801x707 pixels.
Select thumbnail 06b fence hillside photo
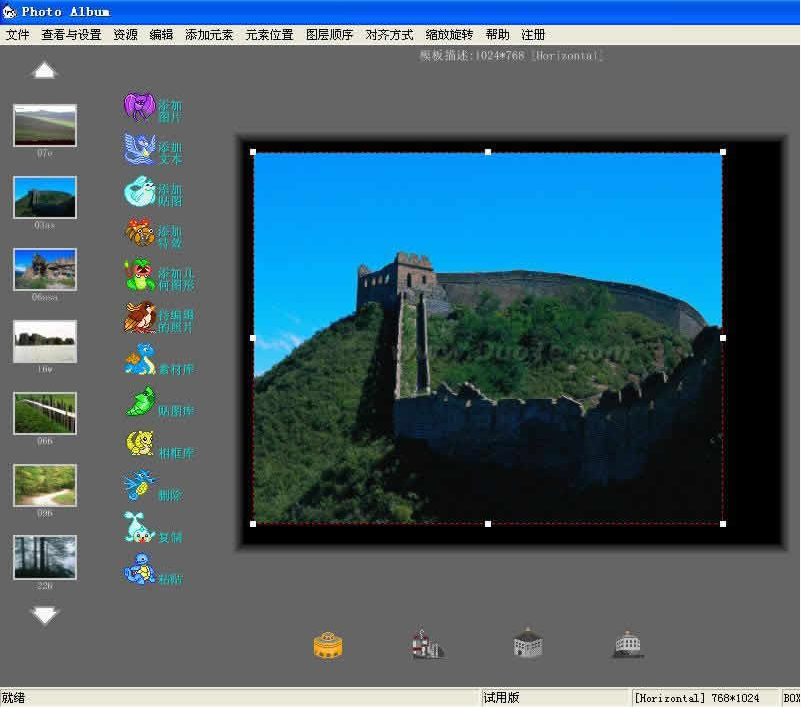45,413
